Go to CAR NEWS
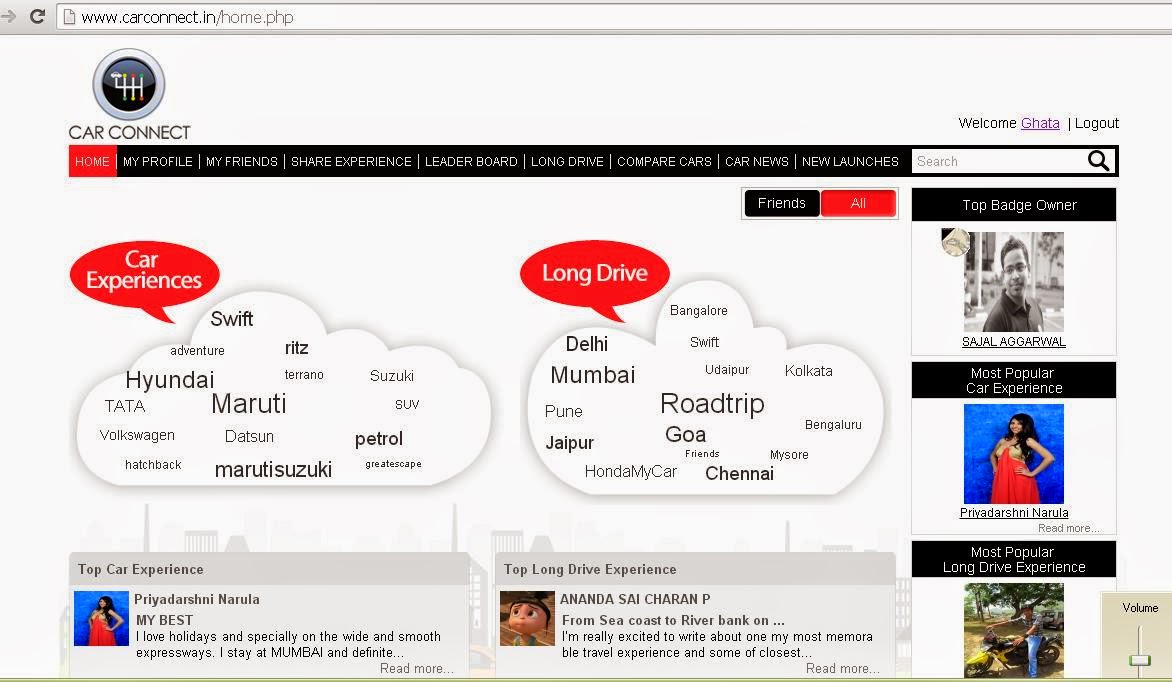Image resolution: width=1172 pixels, height=682 pixels. [x=756, y=162]
